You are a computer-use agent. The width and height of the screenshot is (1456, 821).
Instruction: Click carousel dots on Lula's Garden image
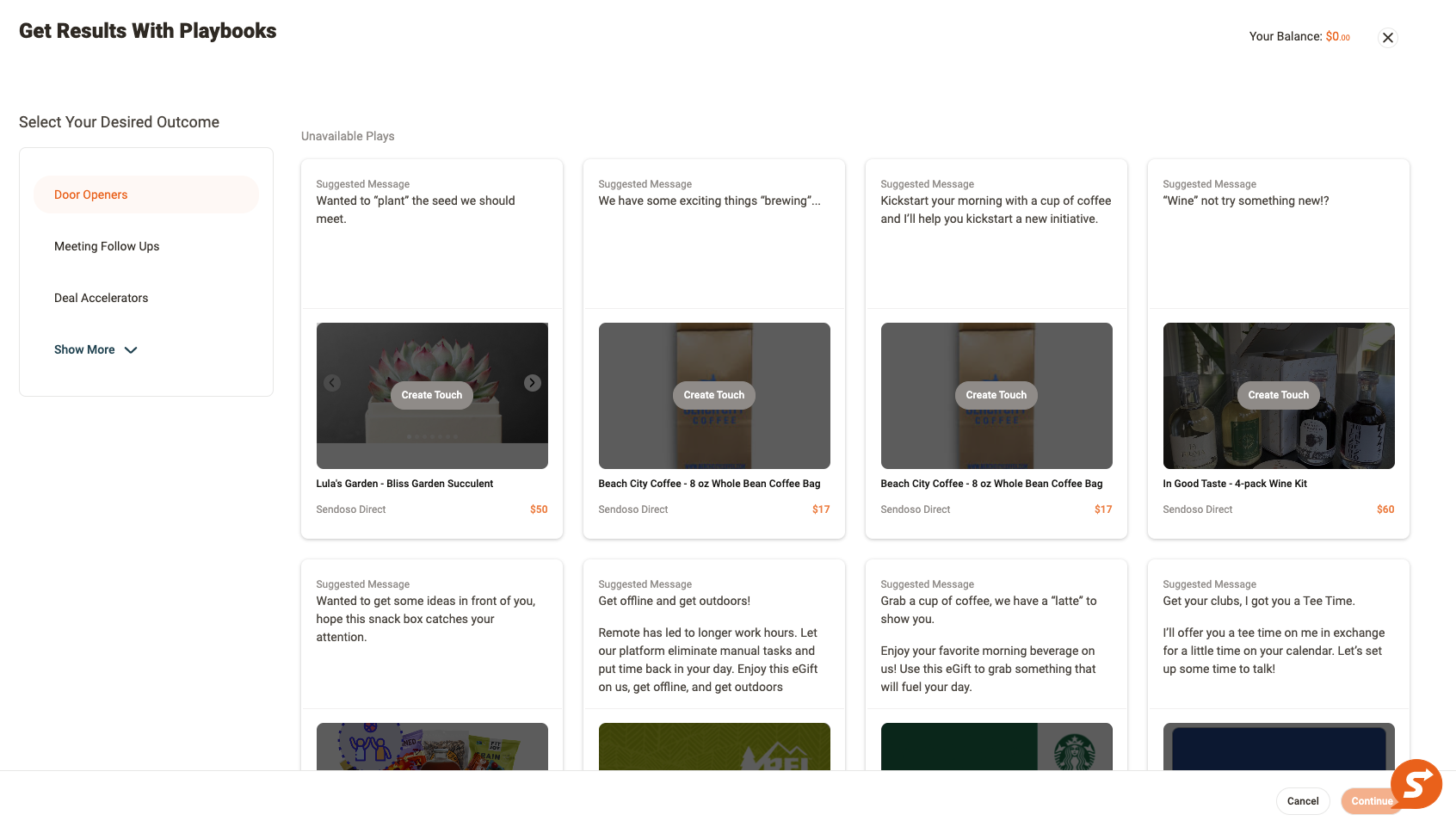432,436
